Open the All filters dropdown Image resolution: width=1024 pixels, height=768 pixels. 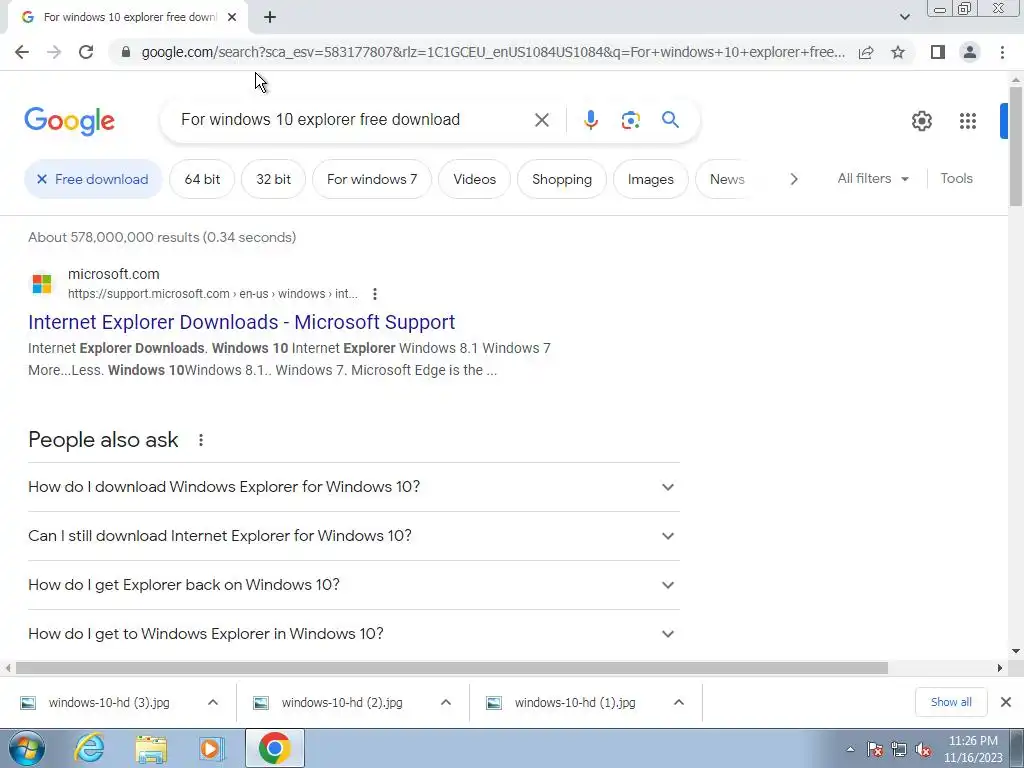(x=873, y=178)
